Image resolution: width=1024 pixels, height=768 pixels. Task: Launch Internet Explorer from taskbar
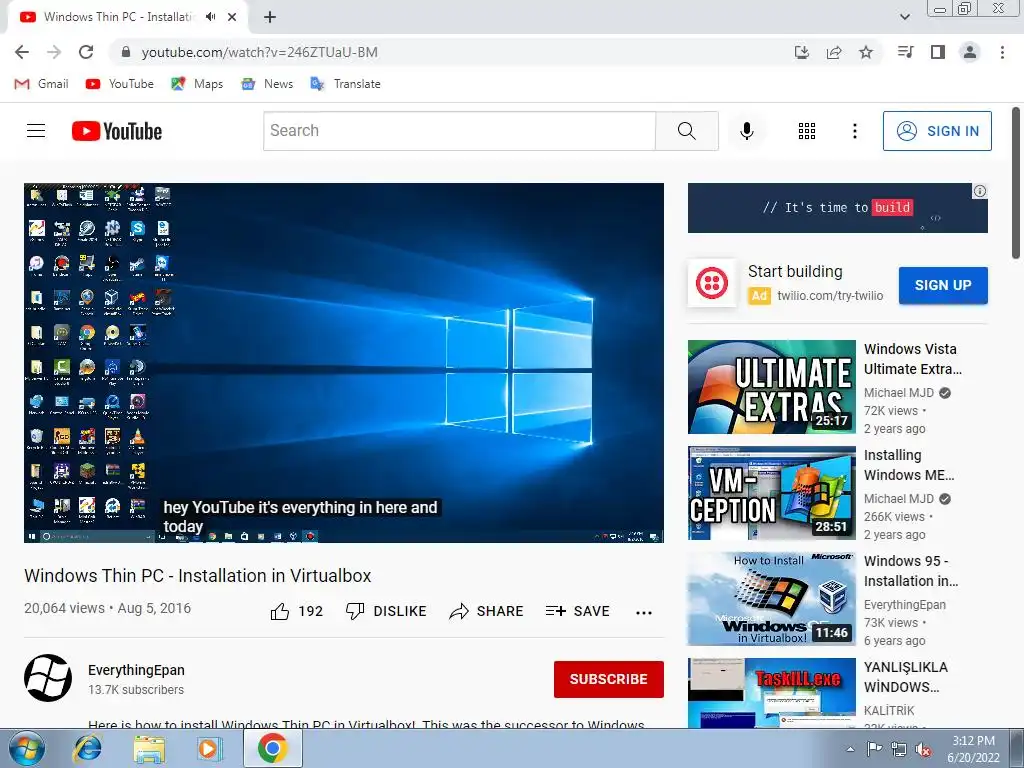coord(88,749)
